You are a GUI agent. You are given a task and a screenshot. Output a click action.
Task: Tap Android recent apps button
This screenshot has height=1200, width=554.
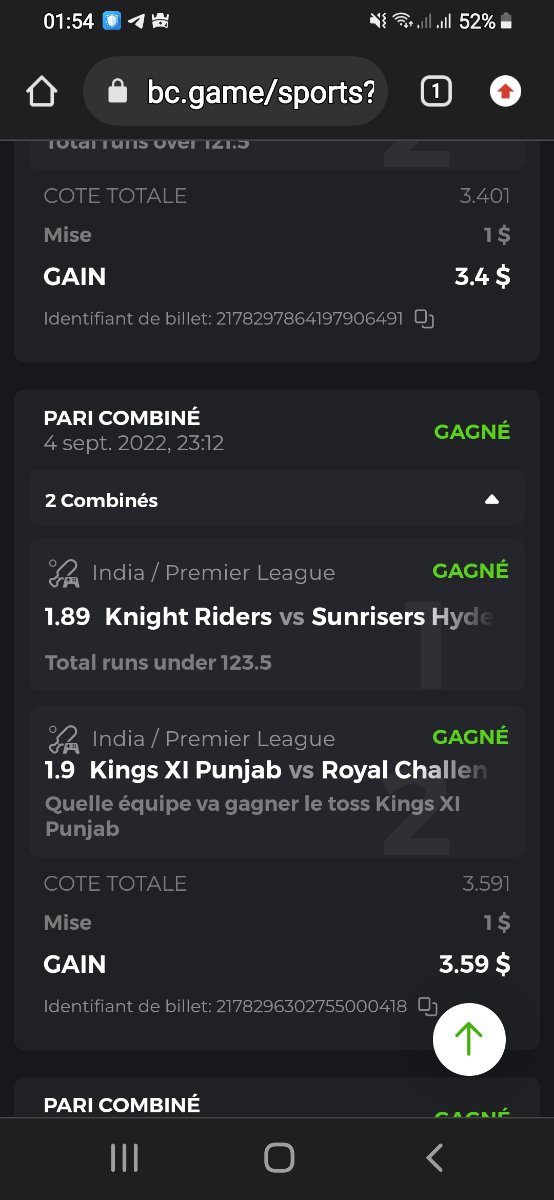pyautogui.click(x=124, y=1158)
